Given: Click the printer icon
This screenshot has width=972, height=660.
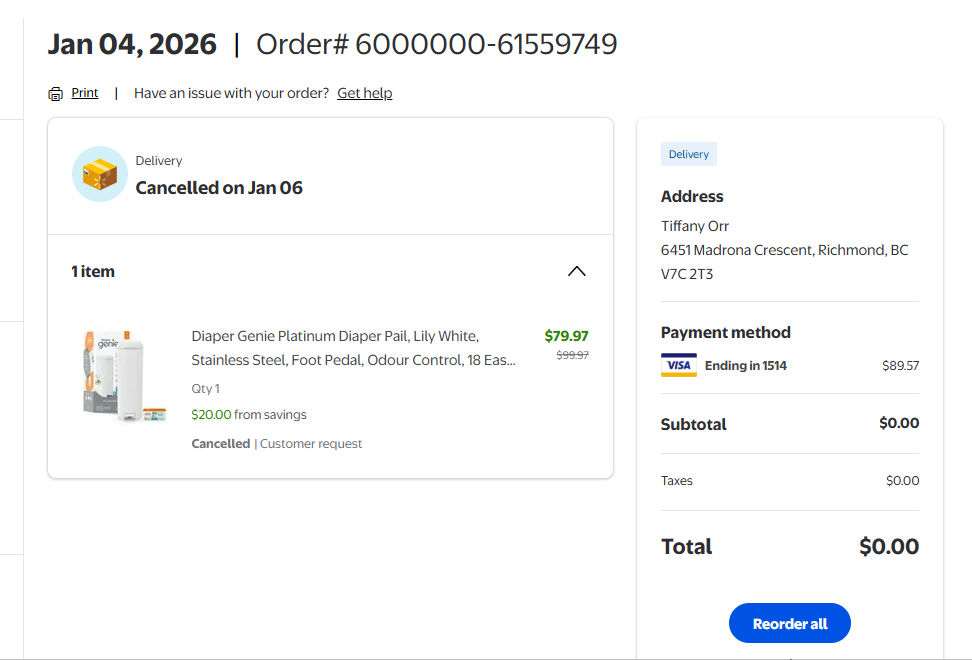Looking at the screenshot, I should click(55, 94).
